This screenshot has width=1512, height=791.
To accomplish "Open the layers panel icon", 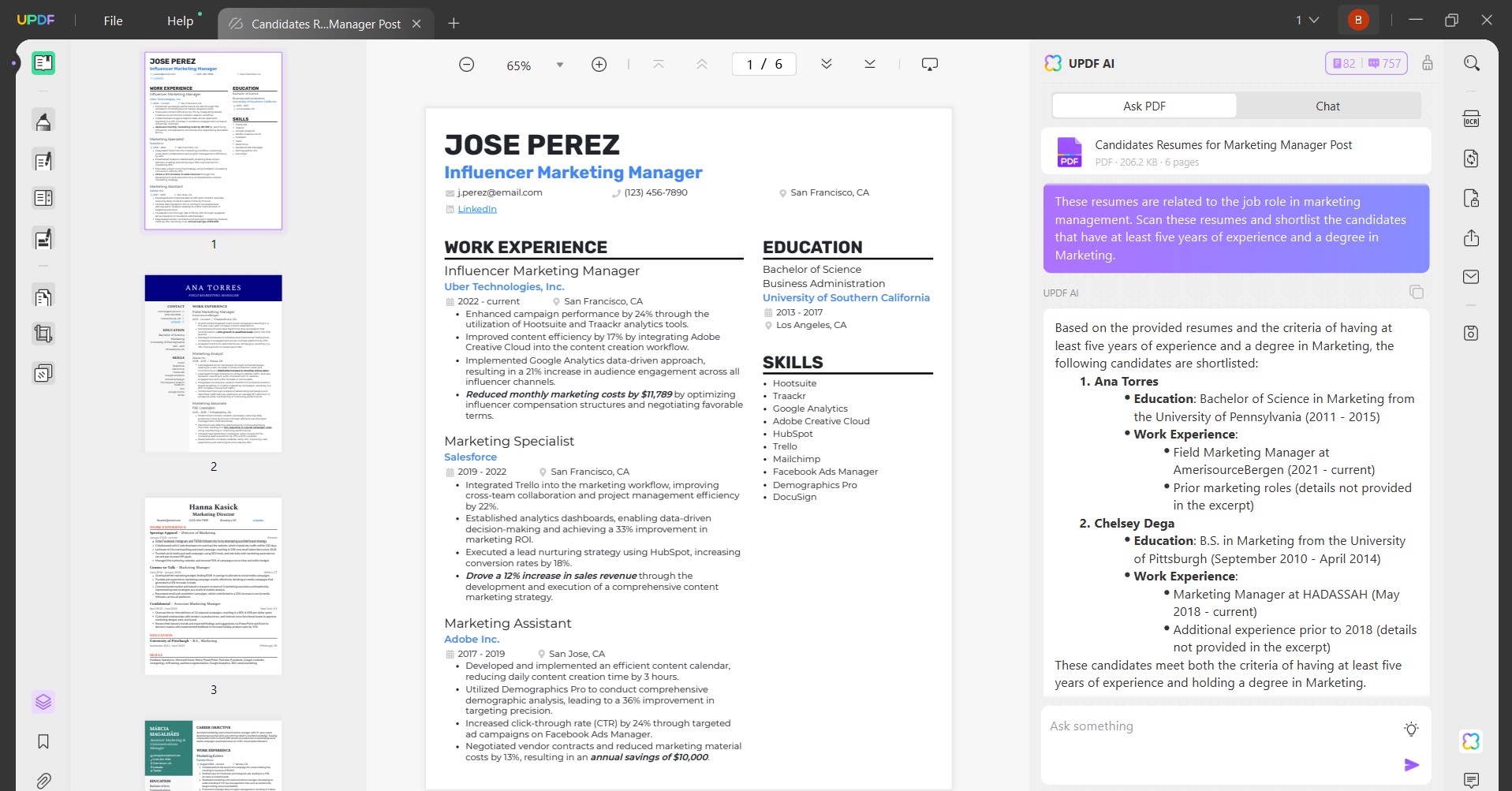I will 43,701.
